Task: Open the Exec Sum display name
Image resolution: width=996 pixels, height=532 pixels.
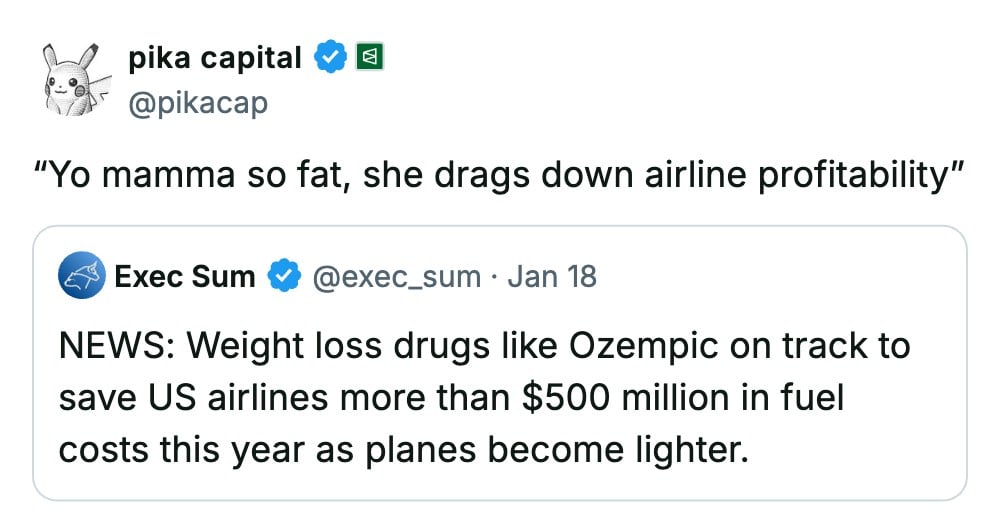Action: click(x=185, y=276)
